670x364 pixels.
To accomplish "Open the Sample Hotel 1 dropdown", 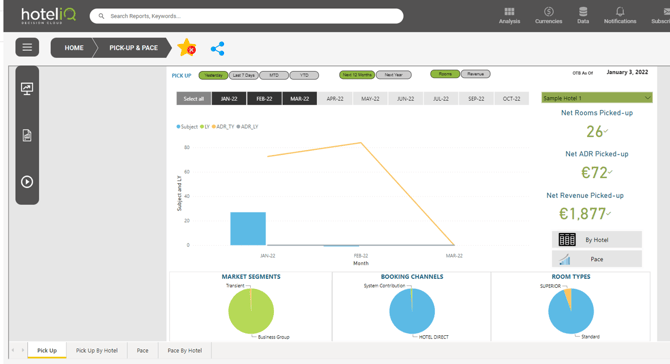I will coord(597,98).
